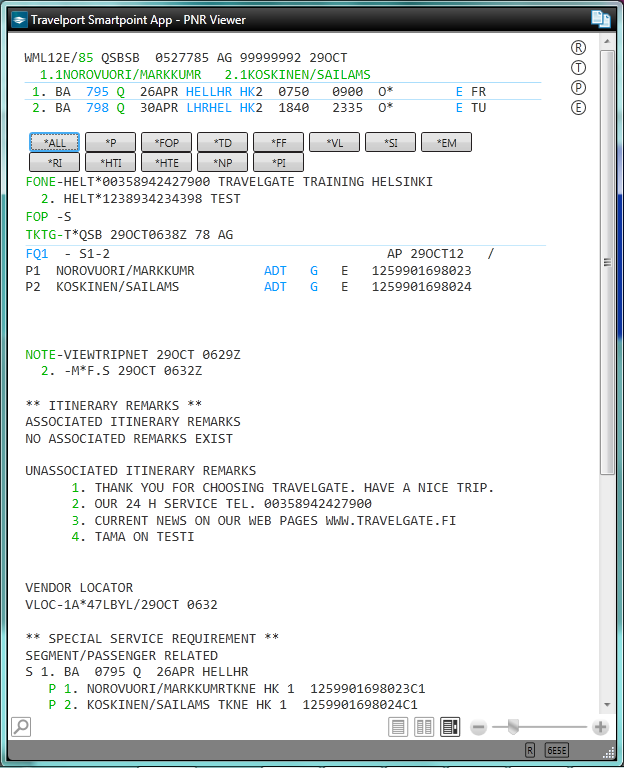Click the vertical scrollbar thumb
The height and width of the screenshot is (768, 624).
click(607, 262)
